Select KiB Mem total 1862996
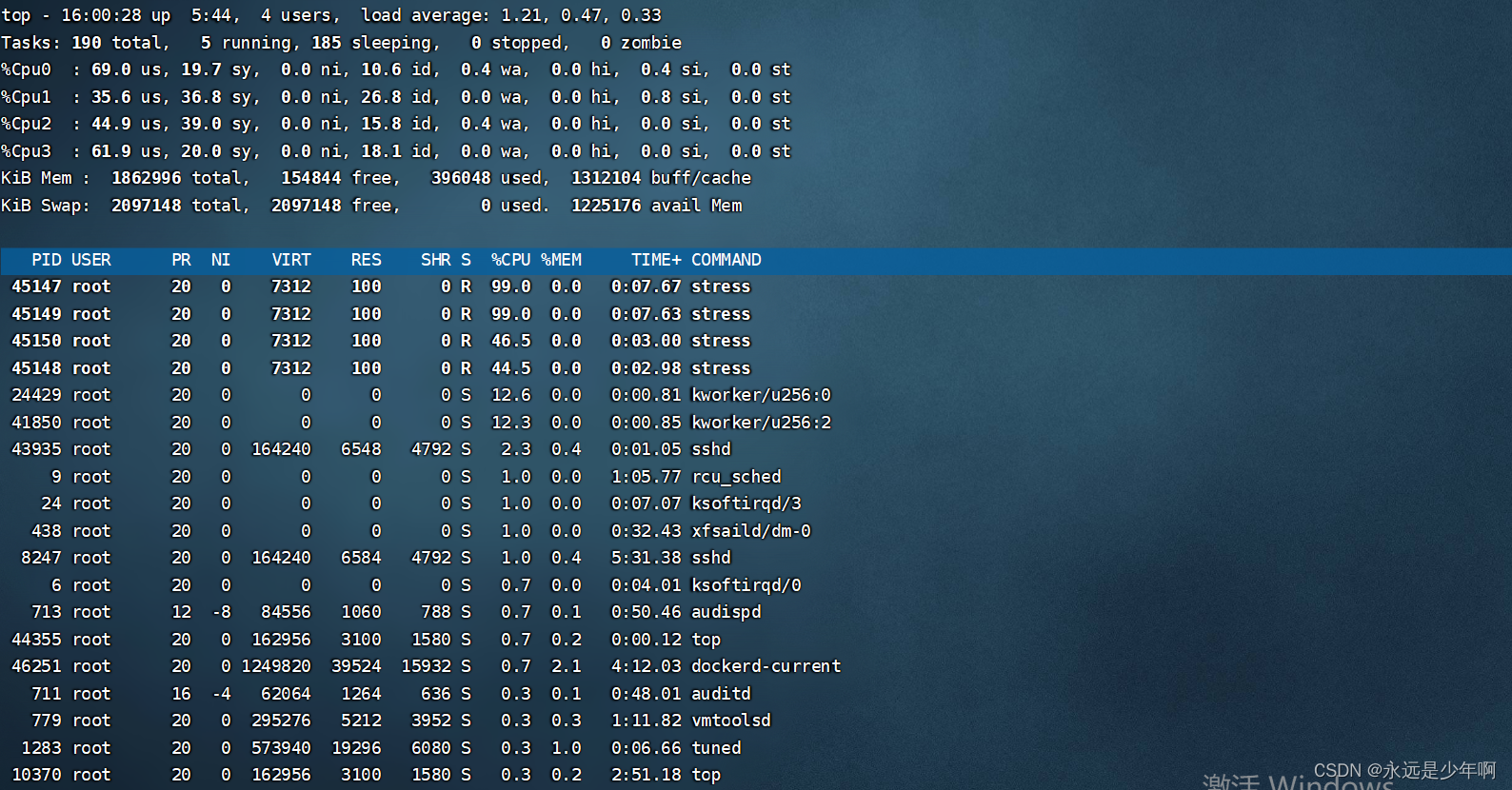Screen dimensions: 1512x790 pos(147,178)
